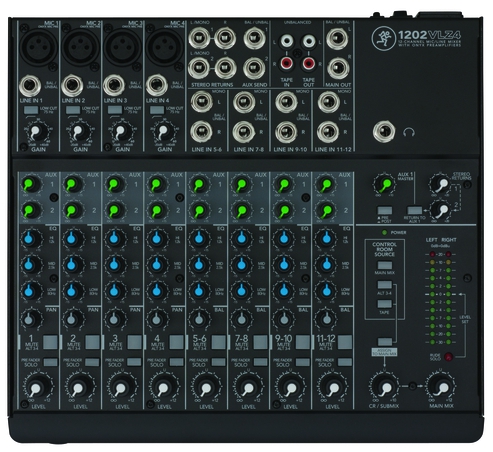Click the LINE IN 4 quarter-inch jack
This screenshot has width=493, height=452.
pos(156,85)
